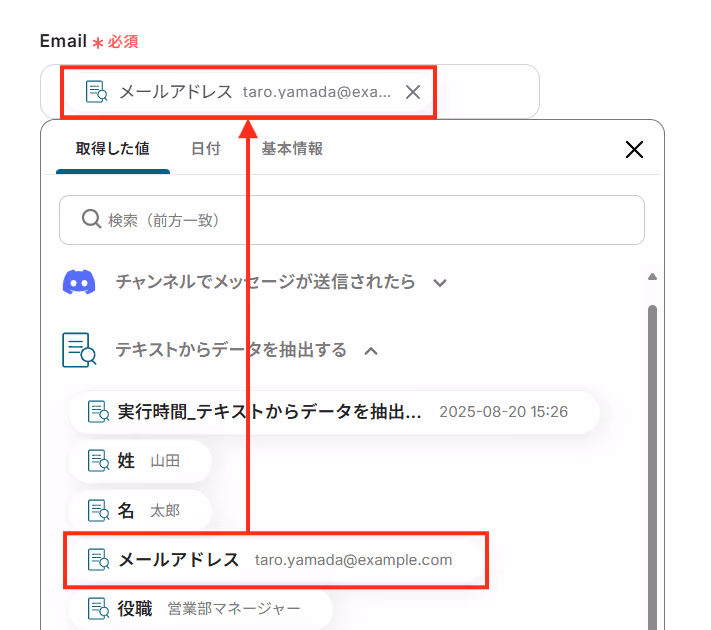Screen dimensions: 711x630
Task: Collapse テキストからデータを抽出する section chevron
Action: coord(371,351)
